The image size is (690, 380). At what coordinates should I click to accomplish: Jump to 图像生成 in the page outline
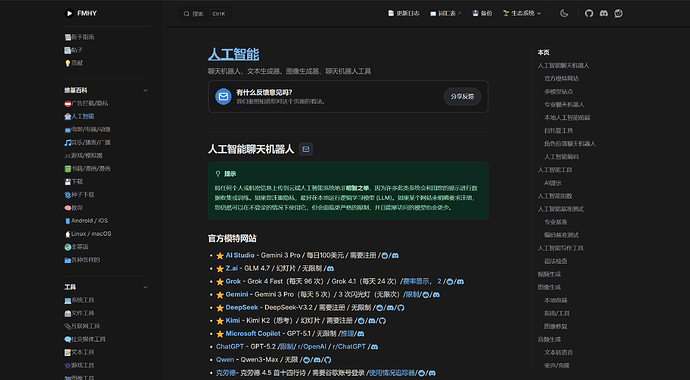click(549, 287)
